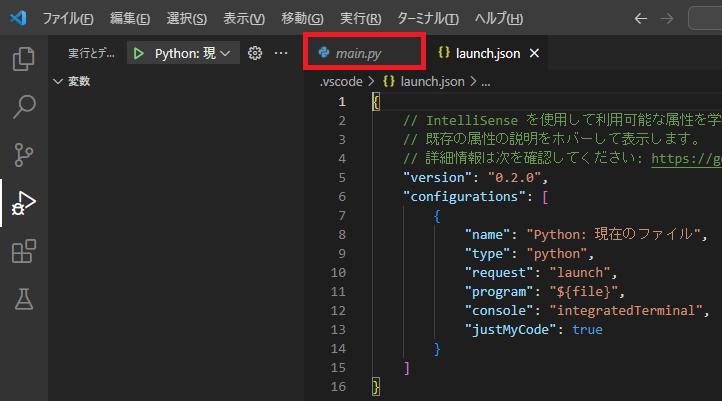Click the 実行とデ... panel title
Image resolution: width=722 pixels, height=401 pixels.
91,53
